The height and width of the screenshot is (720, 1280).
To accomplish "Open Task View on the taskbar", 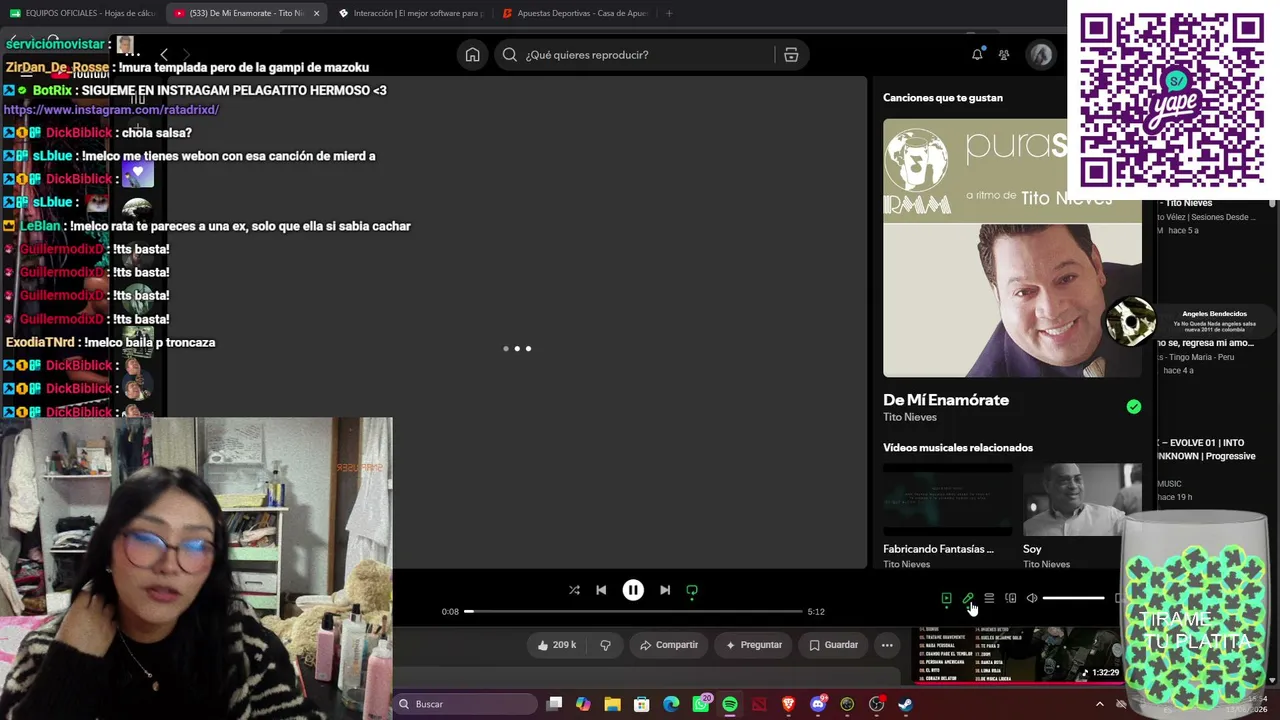I will [x=555, y=704].
